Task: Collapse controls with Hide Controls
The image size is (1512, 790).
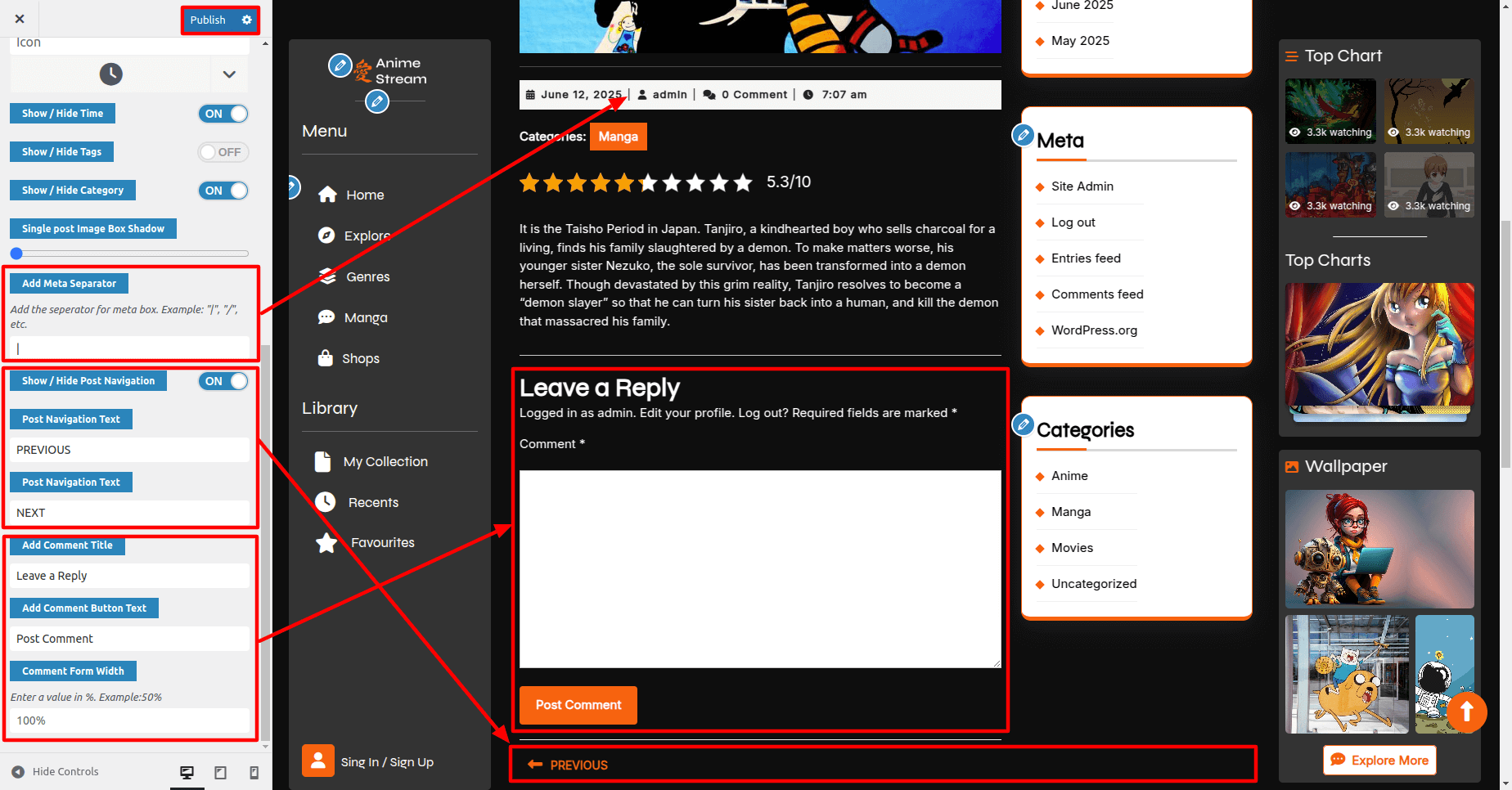Action: (x=56, y=772)
